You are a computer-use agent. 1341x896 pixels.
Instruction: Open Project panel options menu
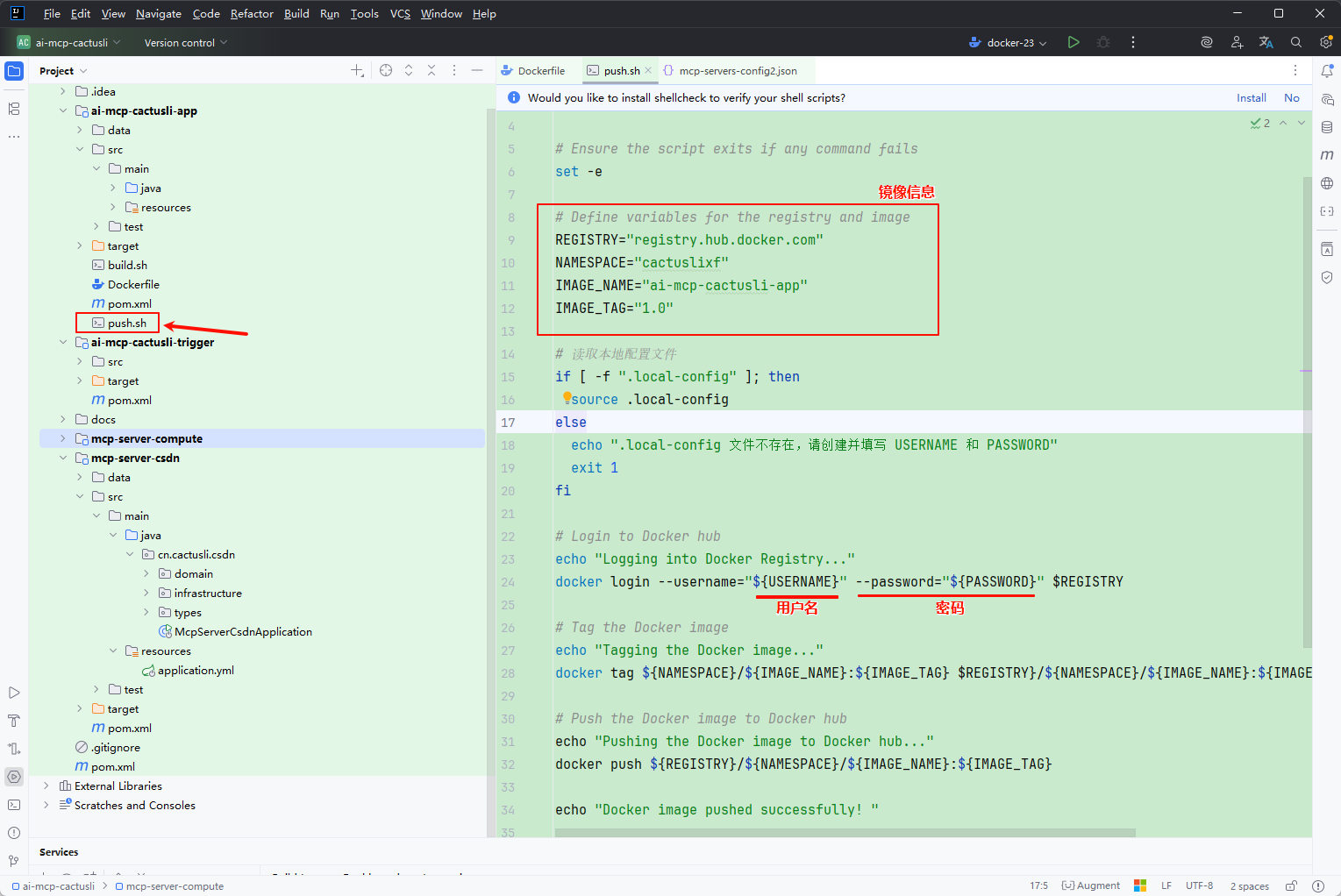point(454,70)
